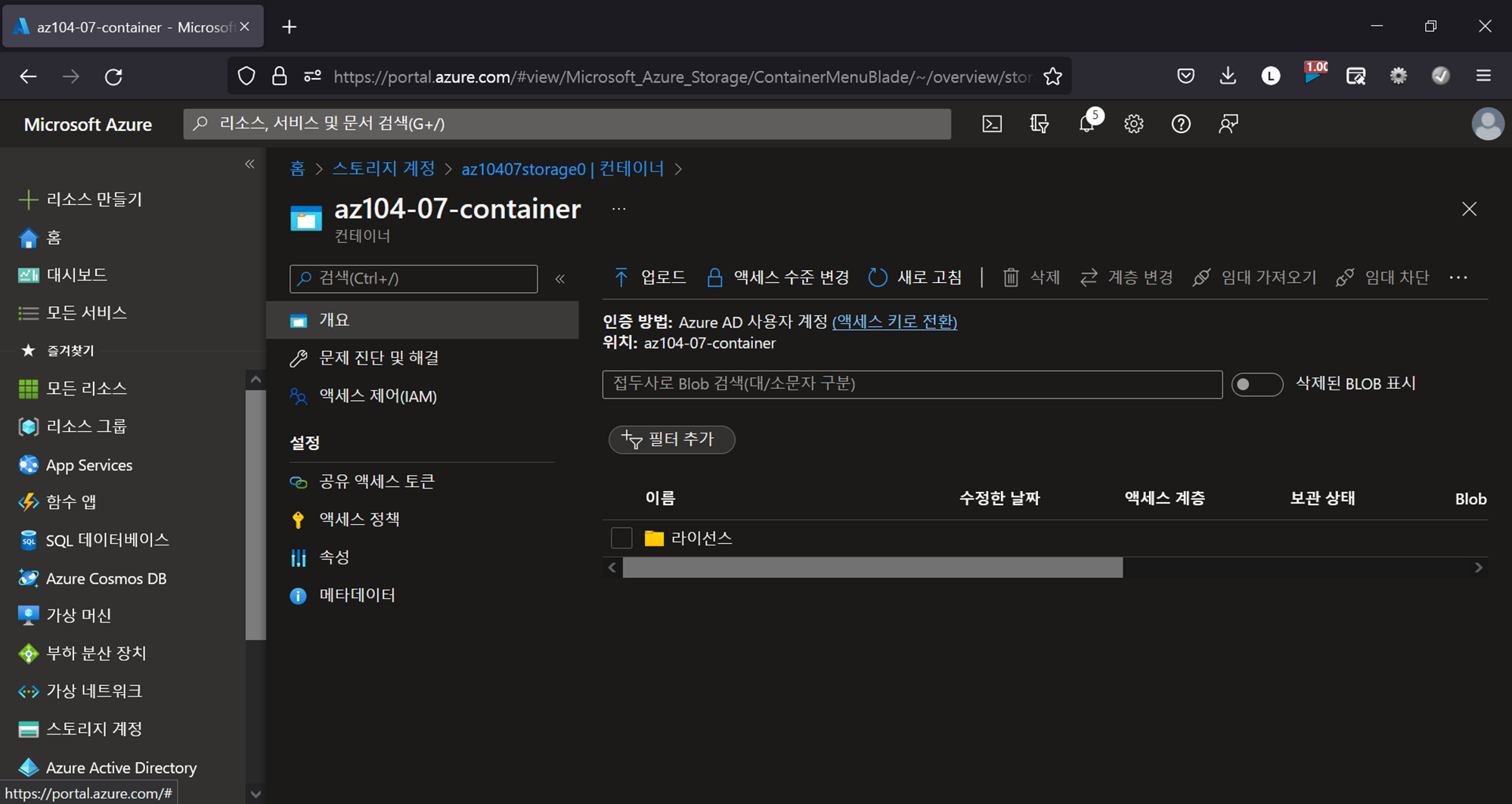
Task: Open Azure Active Directory in sidebar
Action: coord(107,767)
